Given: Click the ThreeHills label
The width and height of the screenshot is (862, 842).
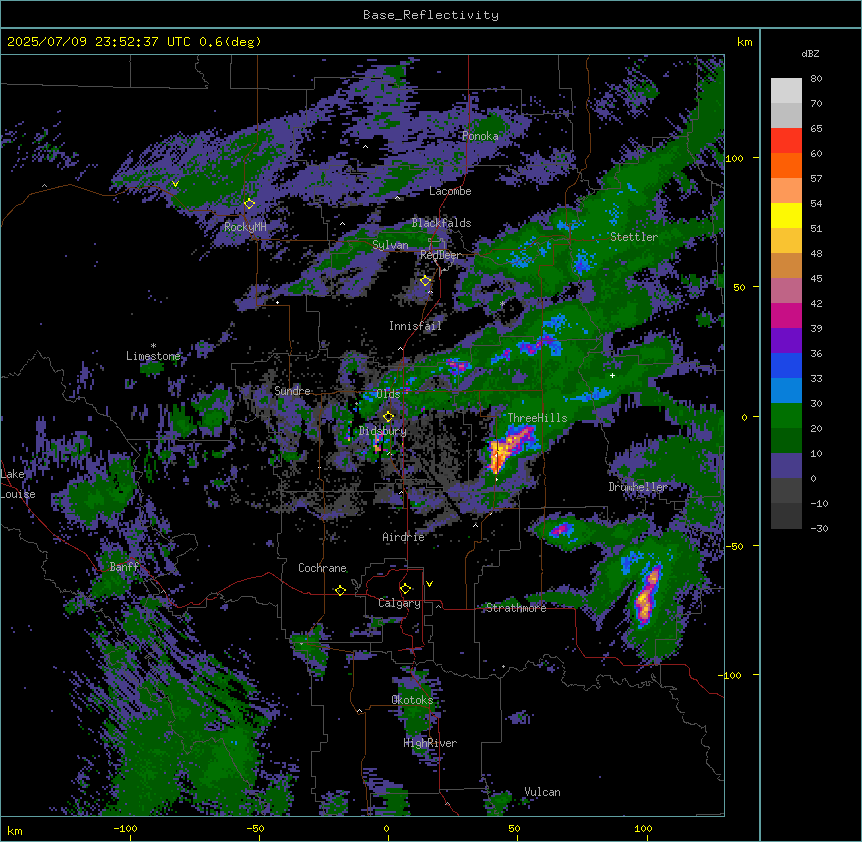Looking at the screenshot, I should click(x=537, y=418).
